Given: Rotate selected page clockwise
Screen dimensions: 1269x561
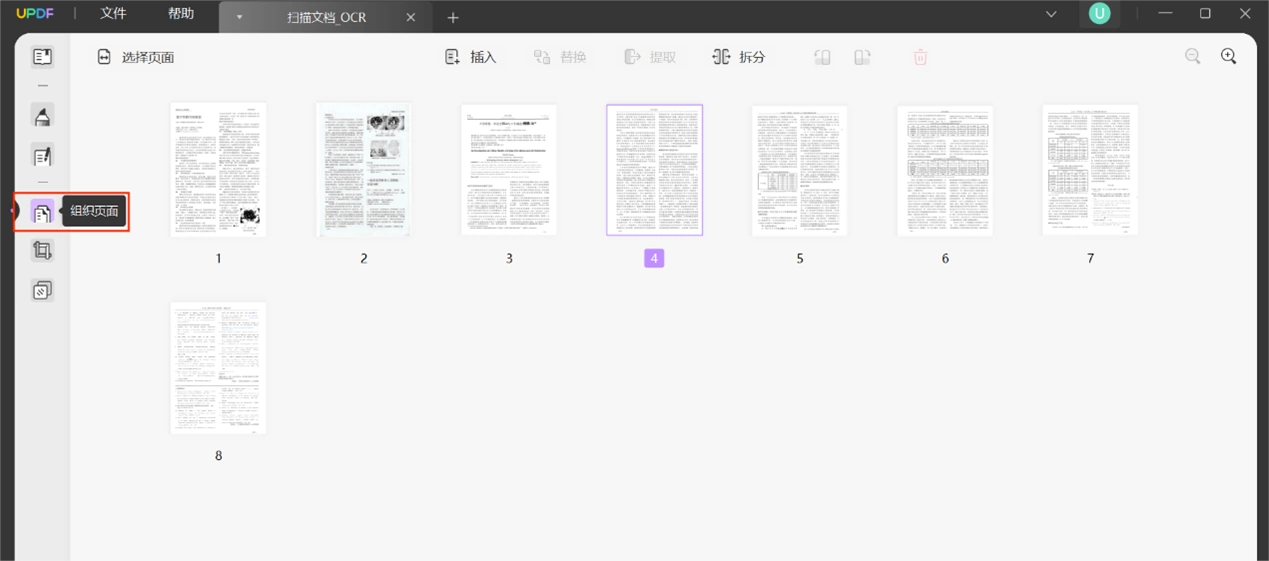Looking at the screenshot, I should [862, 57].
